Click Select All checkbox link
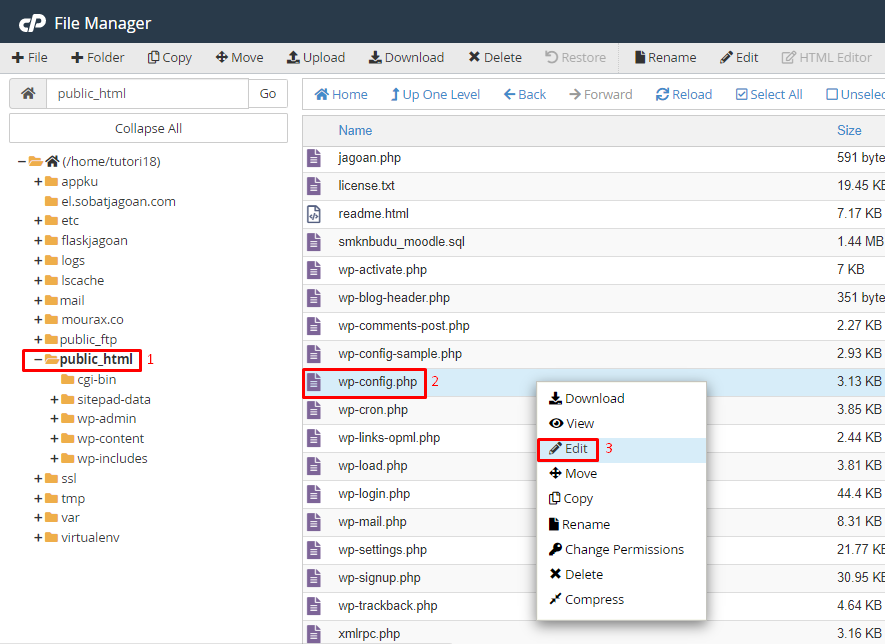Viewport: 885px width, 644px height. (769, 94)
